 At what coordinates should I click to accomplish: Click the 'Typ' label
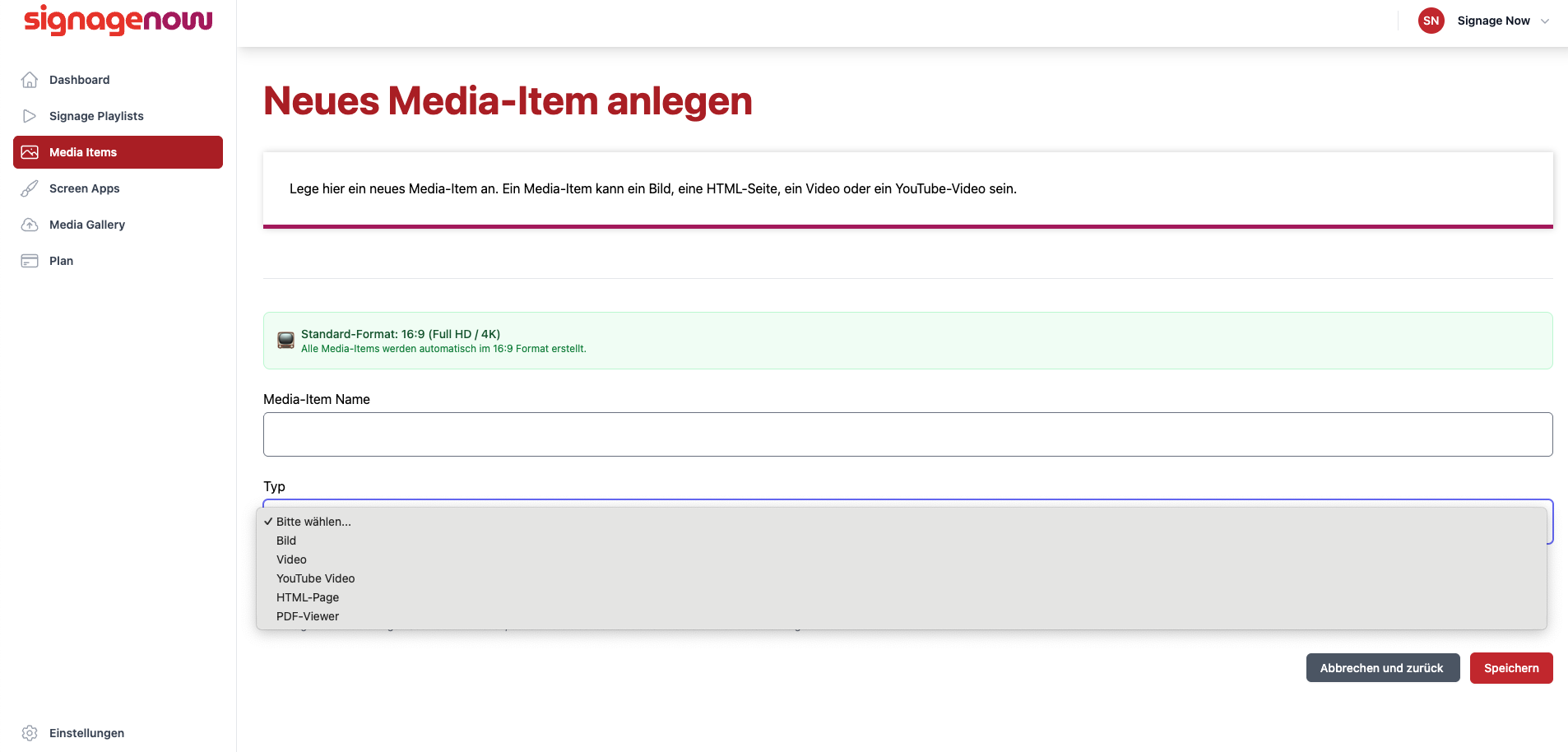click(274, 486)
